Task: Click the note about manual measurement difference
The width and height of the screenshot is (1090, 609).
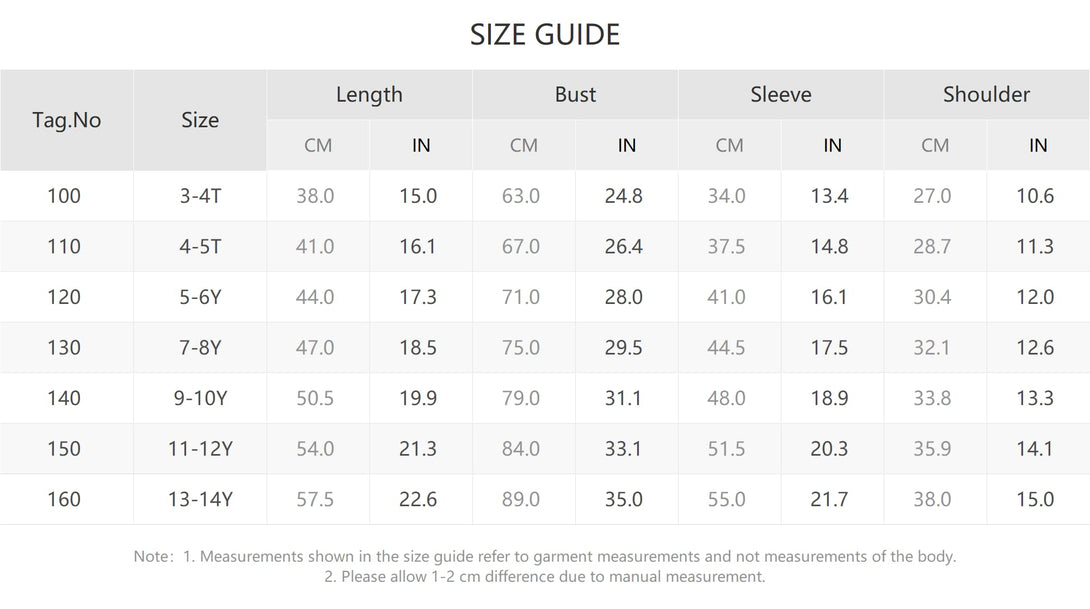Action: [544, 576]
